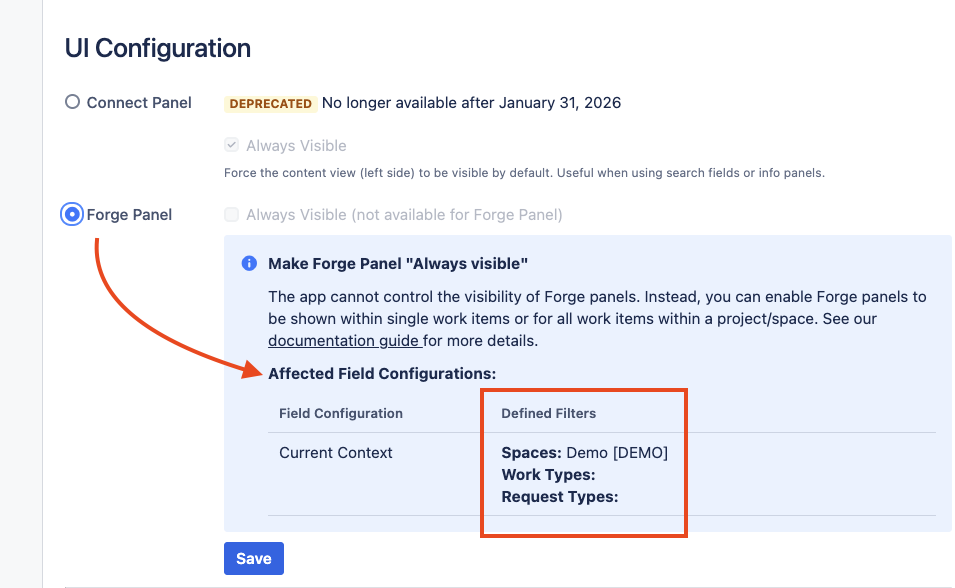Select the Current Context row cell
955x588 pixels.
pos(336,453)
